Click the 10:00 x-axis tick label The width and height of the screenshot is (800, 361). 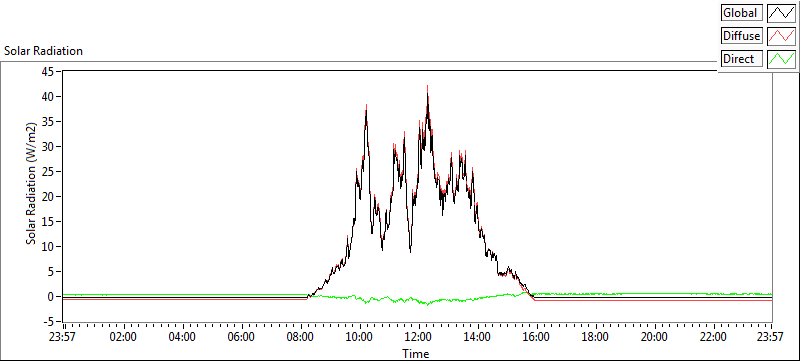(360, 337)
